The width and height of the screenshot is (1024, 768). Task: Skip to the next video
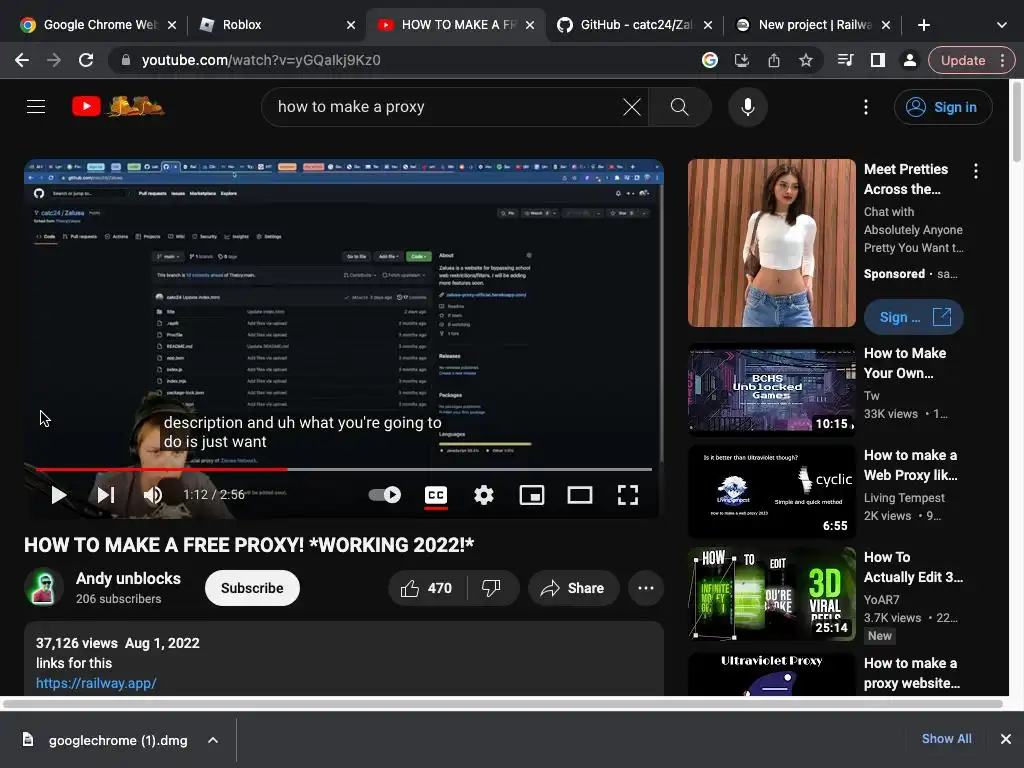pos(106,495)
